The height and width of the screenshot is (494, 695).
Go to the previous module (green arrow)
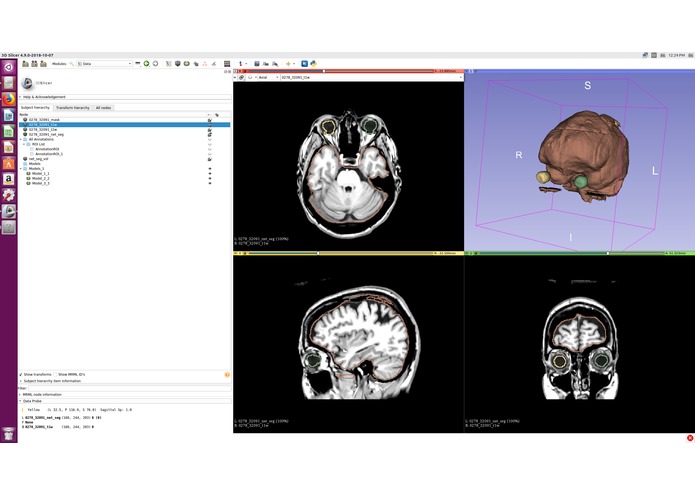pyautogui.click(x=146, y=64)
